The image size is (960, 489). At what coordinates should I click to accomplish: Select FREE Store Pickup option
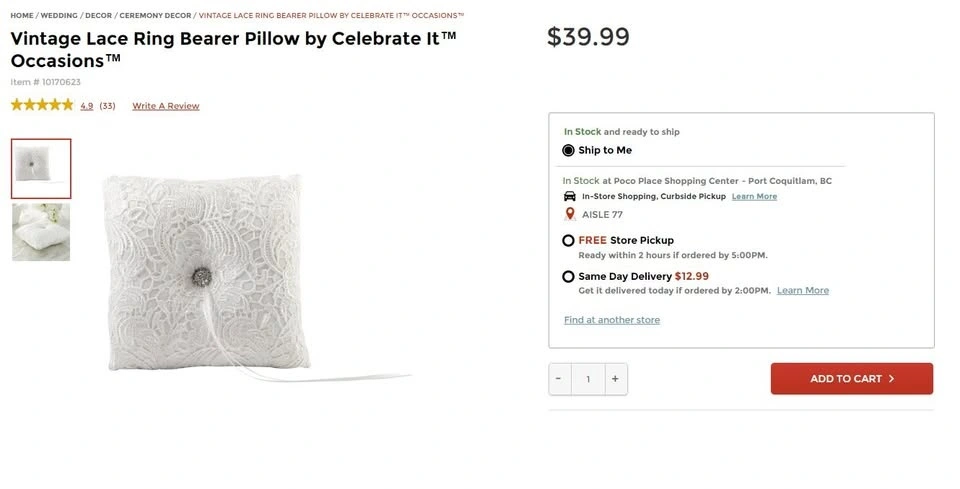point(568,241)
